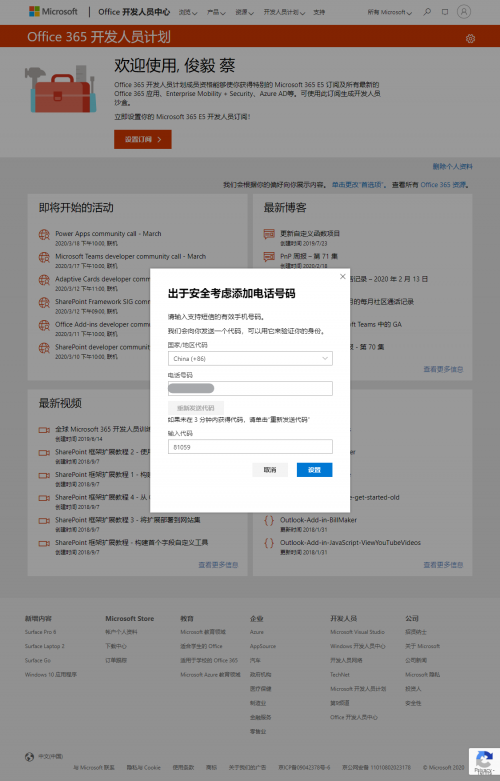View more info link in code samples panel
This screenshot has width=500, height=781.
coord(443,565)
